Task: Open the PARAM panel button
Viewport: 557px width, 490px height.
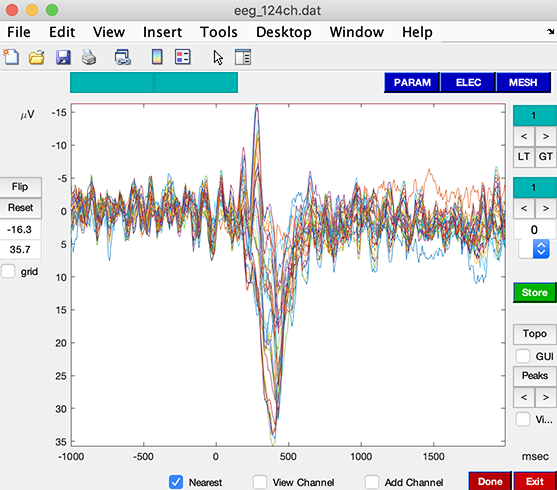Action: click(412, 82)
